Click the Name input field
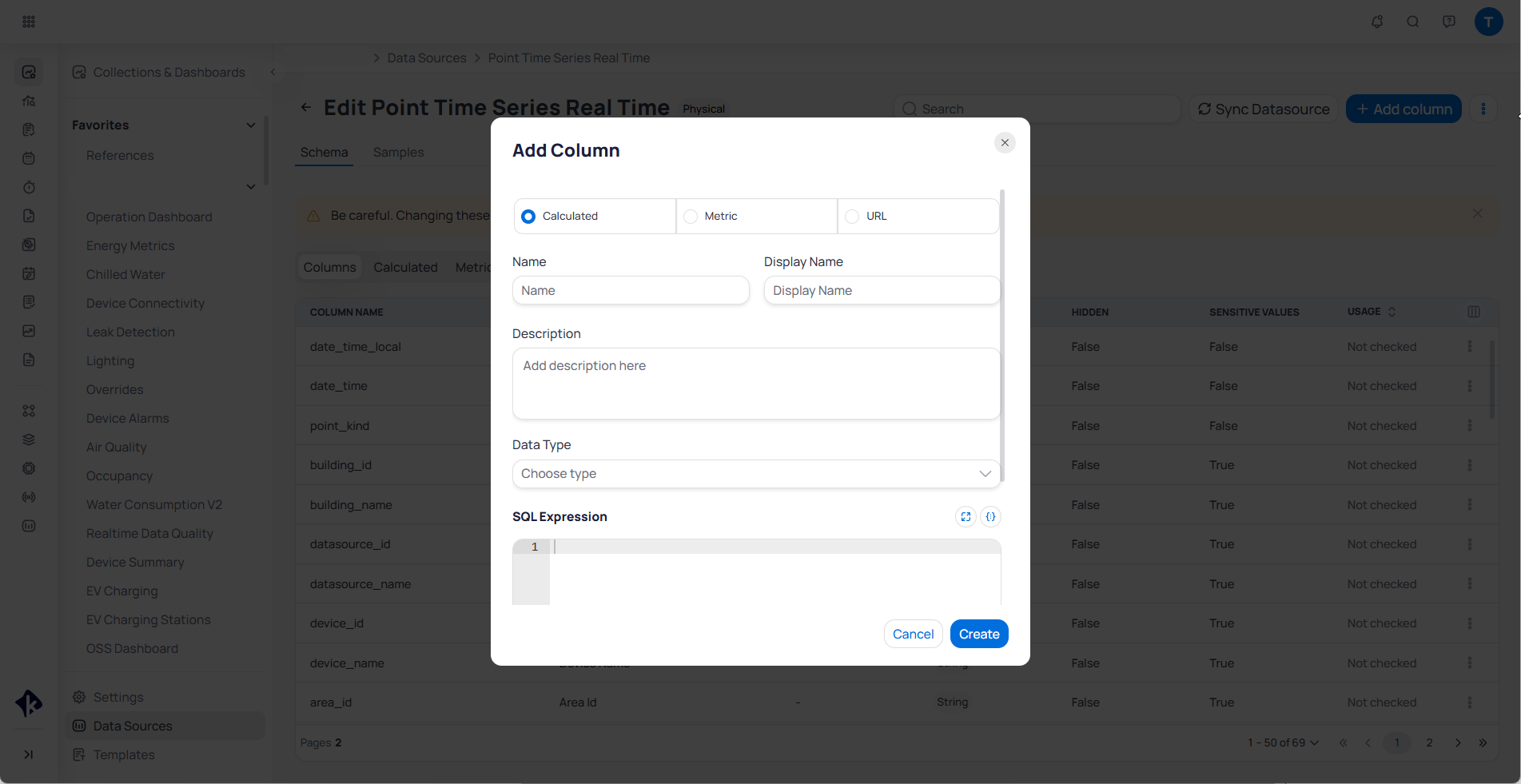This screenshot has width=1521, height=784. (x=631, y=290)
